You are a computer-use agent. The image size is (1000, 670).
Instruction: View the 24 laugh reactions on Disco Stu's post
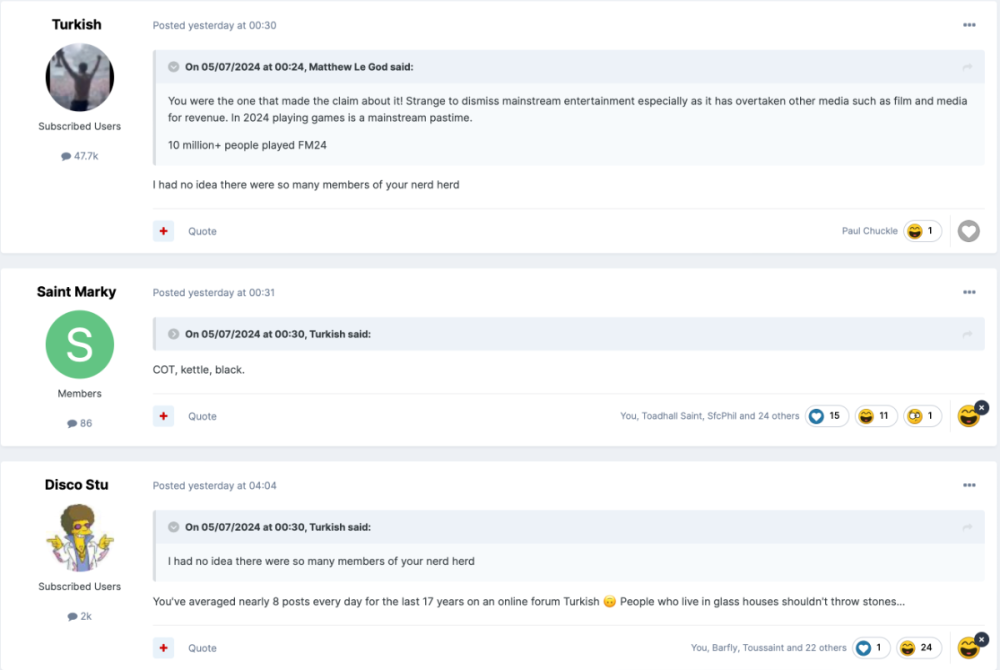(919, 648)
